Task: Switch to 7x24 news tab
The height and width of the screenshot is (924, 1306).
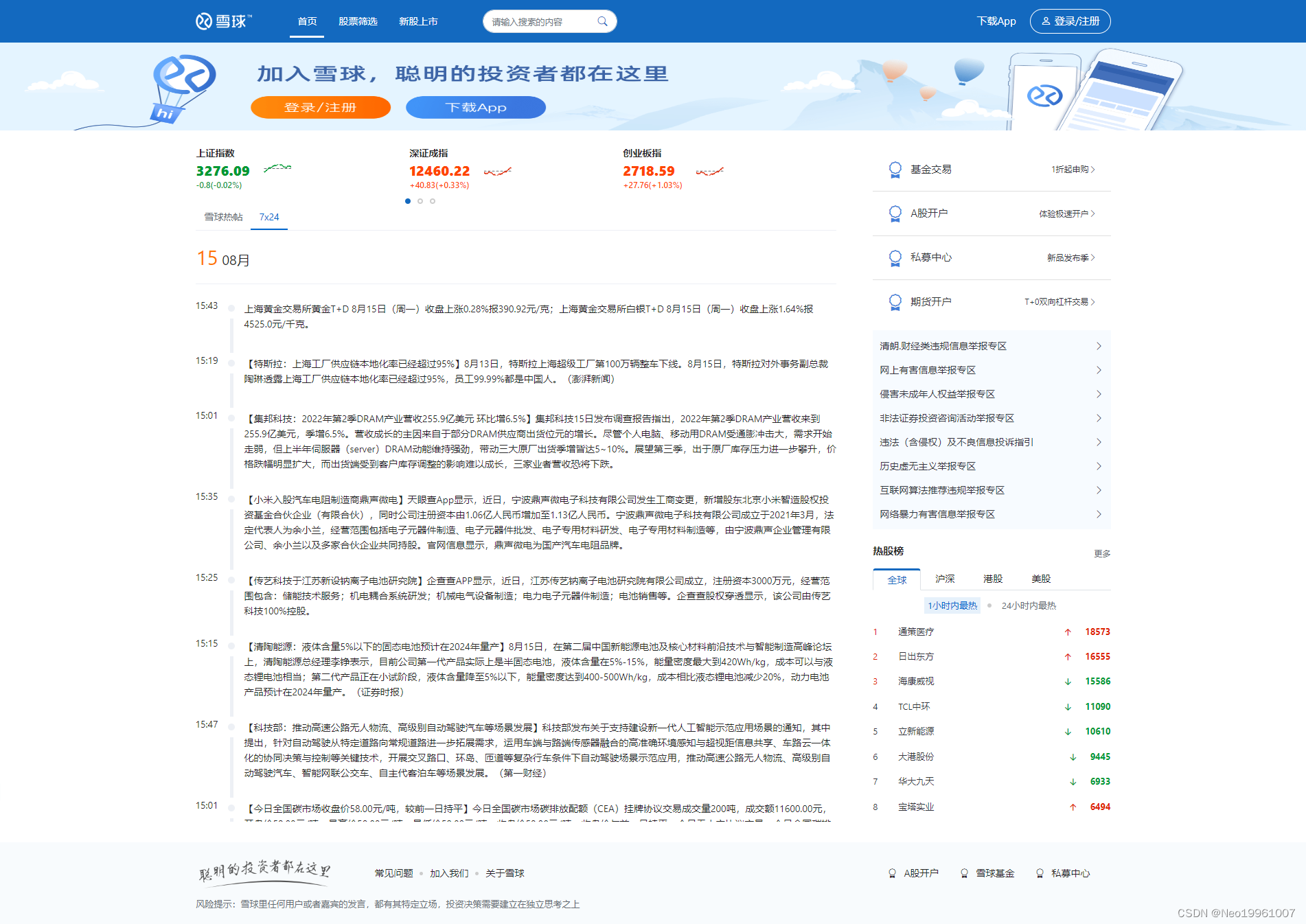Action: coord(269,217)
